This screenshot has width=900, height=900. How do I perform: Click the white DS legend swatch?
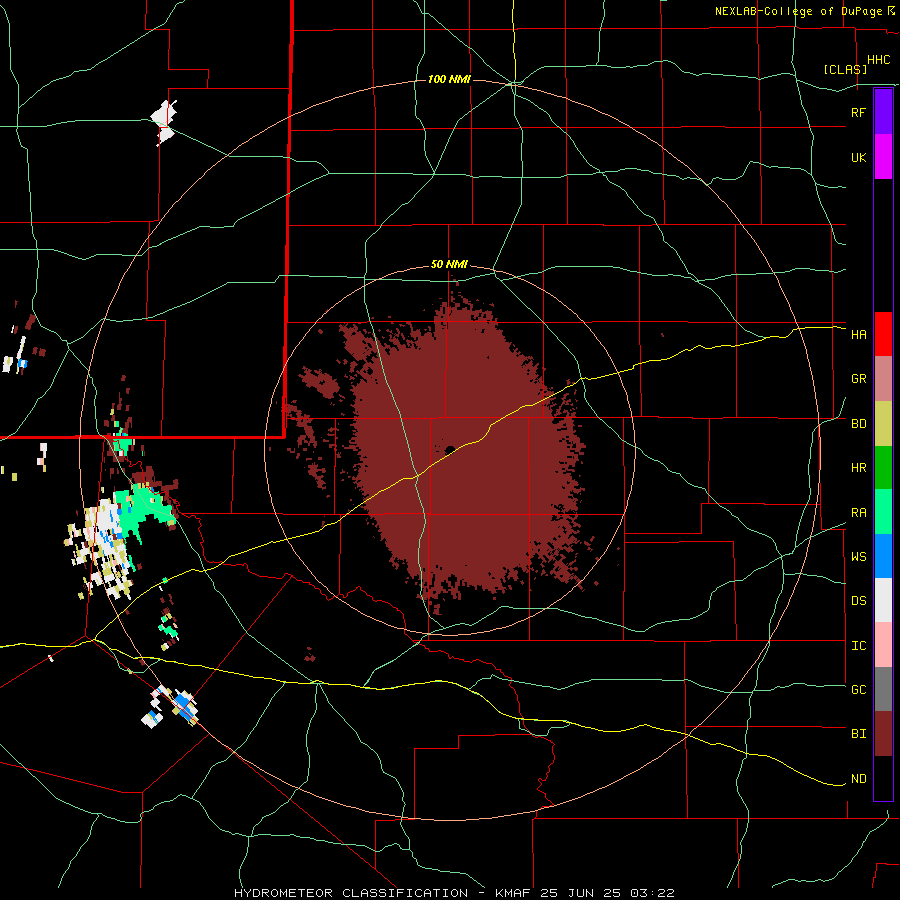click(883, 600)
